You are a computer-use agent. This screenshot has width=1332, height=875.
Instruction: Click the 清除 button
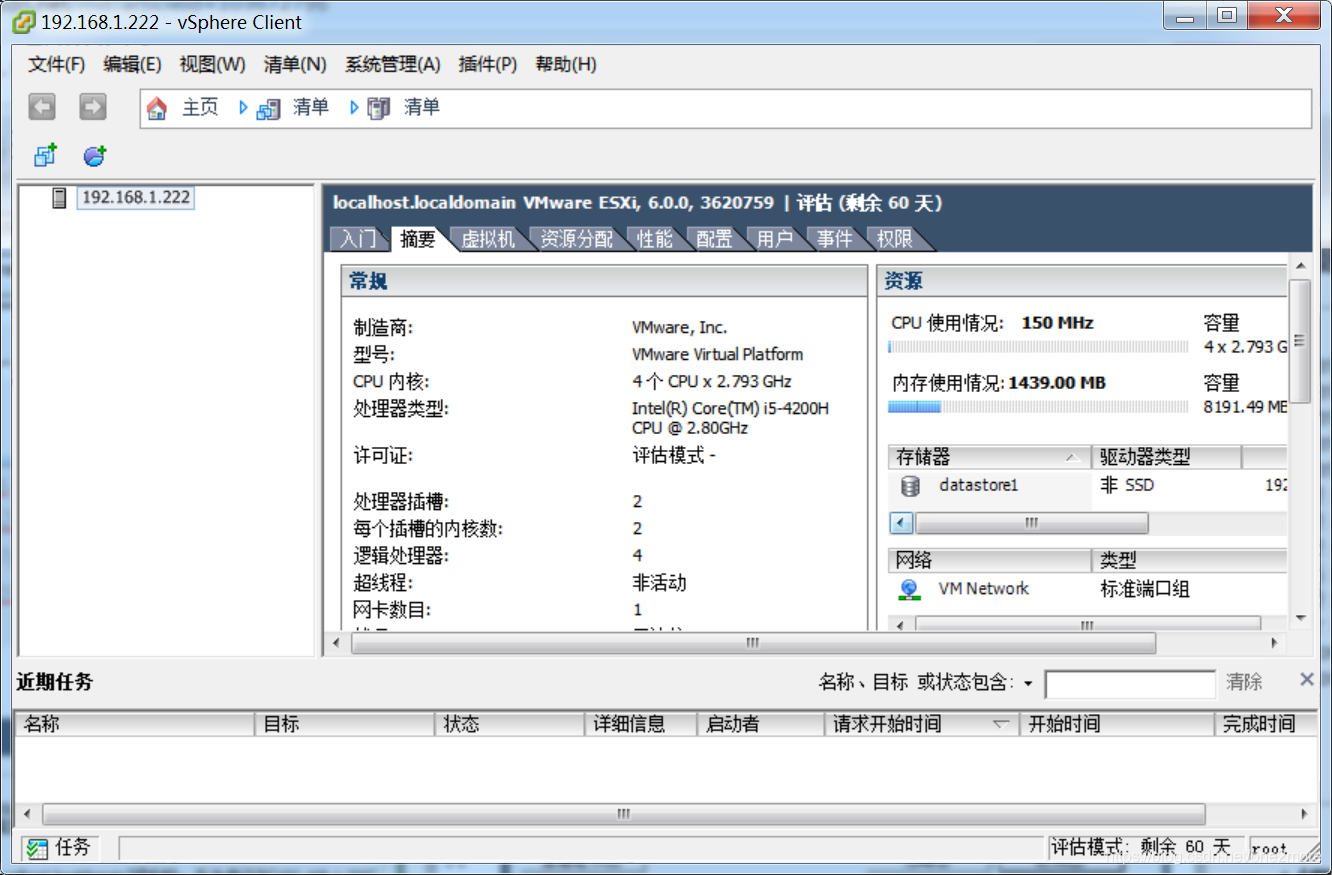tap(1245, 682)
